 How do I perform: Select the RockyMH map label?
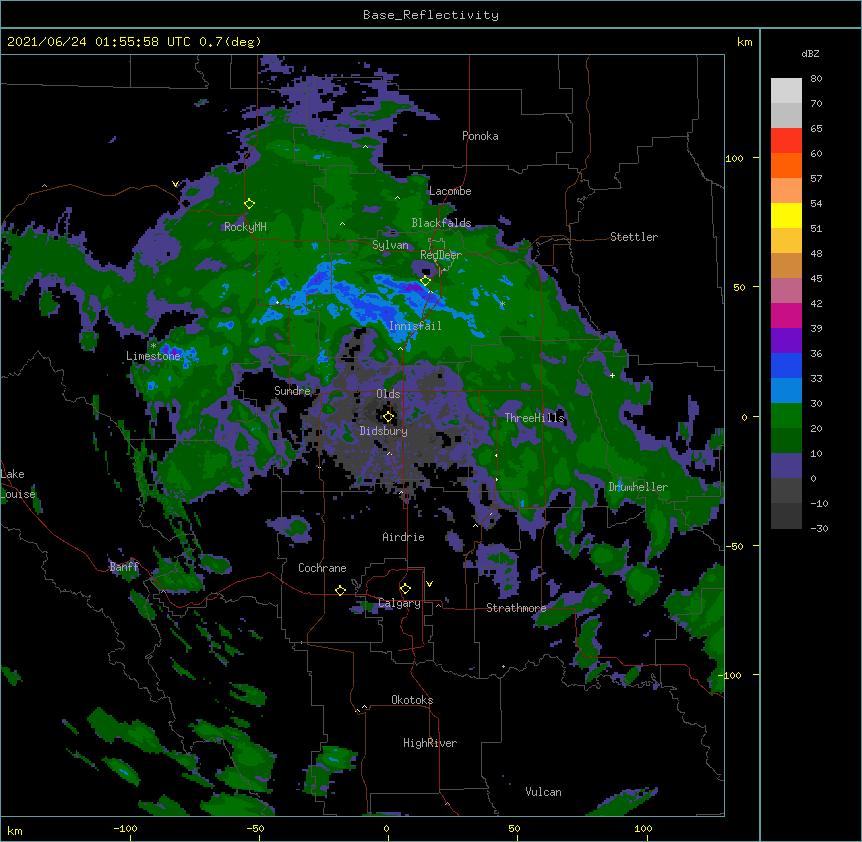coord(245,227)
